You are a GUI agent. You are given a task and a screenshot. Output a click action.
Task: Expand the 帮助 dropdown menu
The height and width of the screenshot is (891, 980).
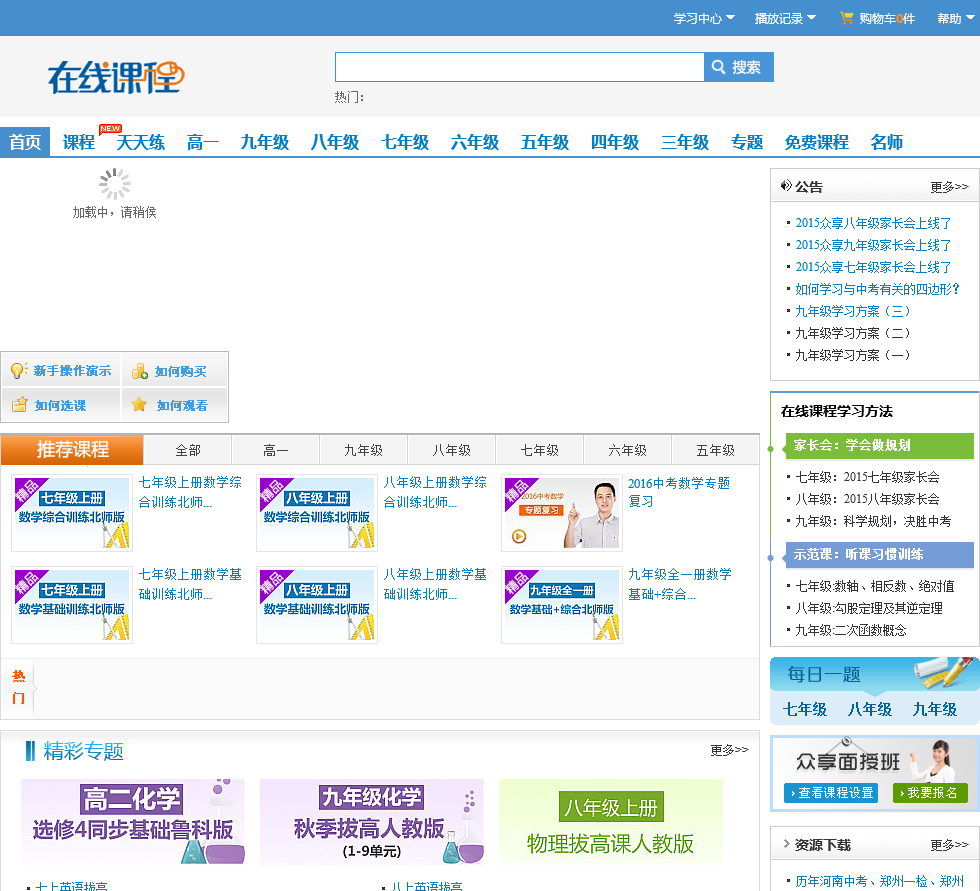point(954,18)
